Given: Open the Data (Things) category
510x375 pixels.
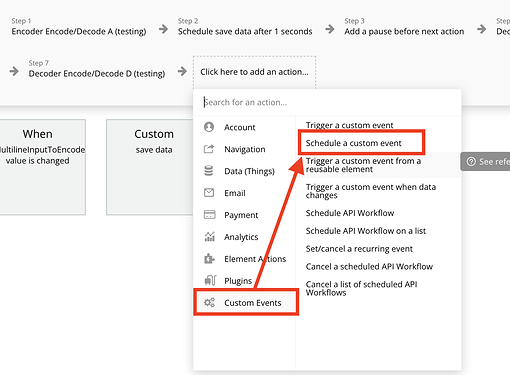Looking at the screenshot, I should click(x=244, y=171).
